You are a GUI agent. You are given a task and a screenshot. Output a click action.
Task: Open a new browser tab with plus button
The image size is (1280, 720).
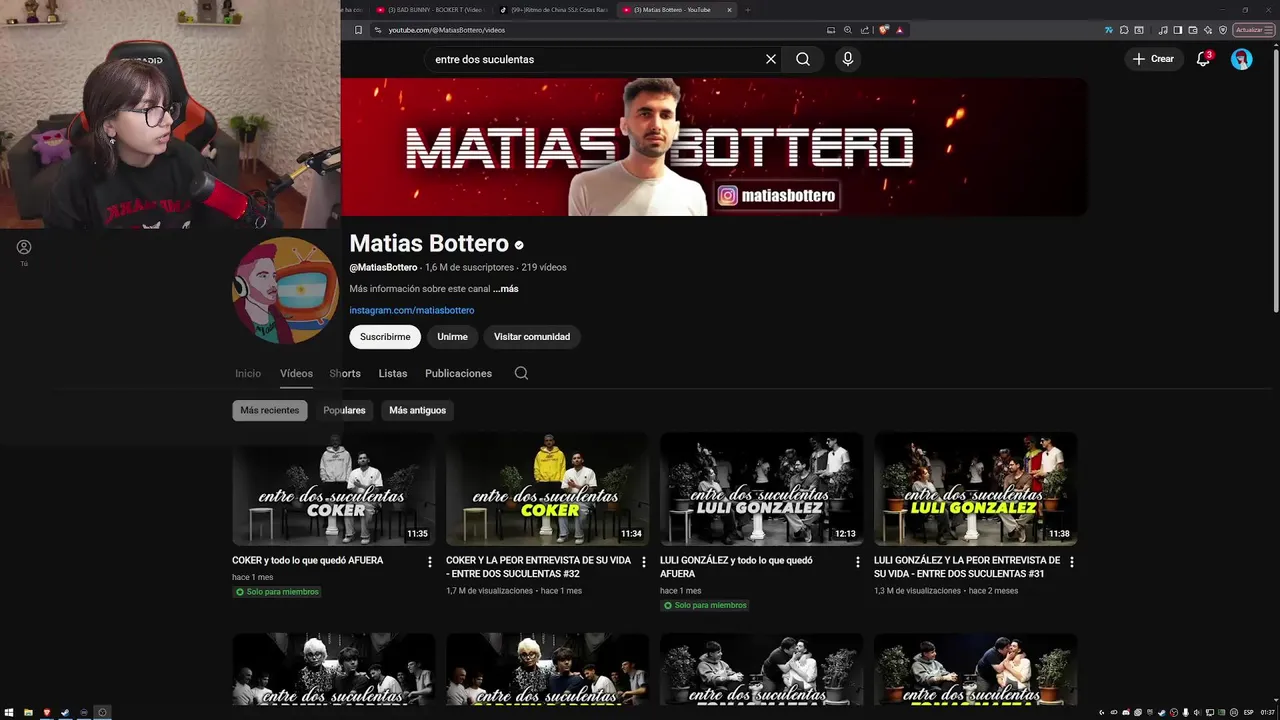[747, 10]
